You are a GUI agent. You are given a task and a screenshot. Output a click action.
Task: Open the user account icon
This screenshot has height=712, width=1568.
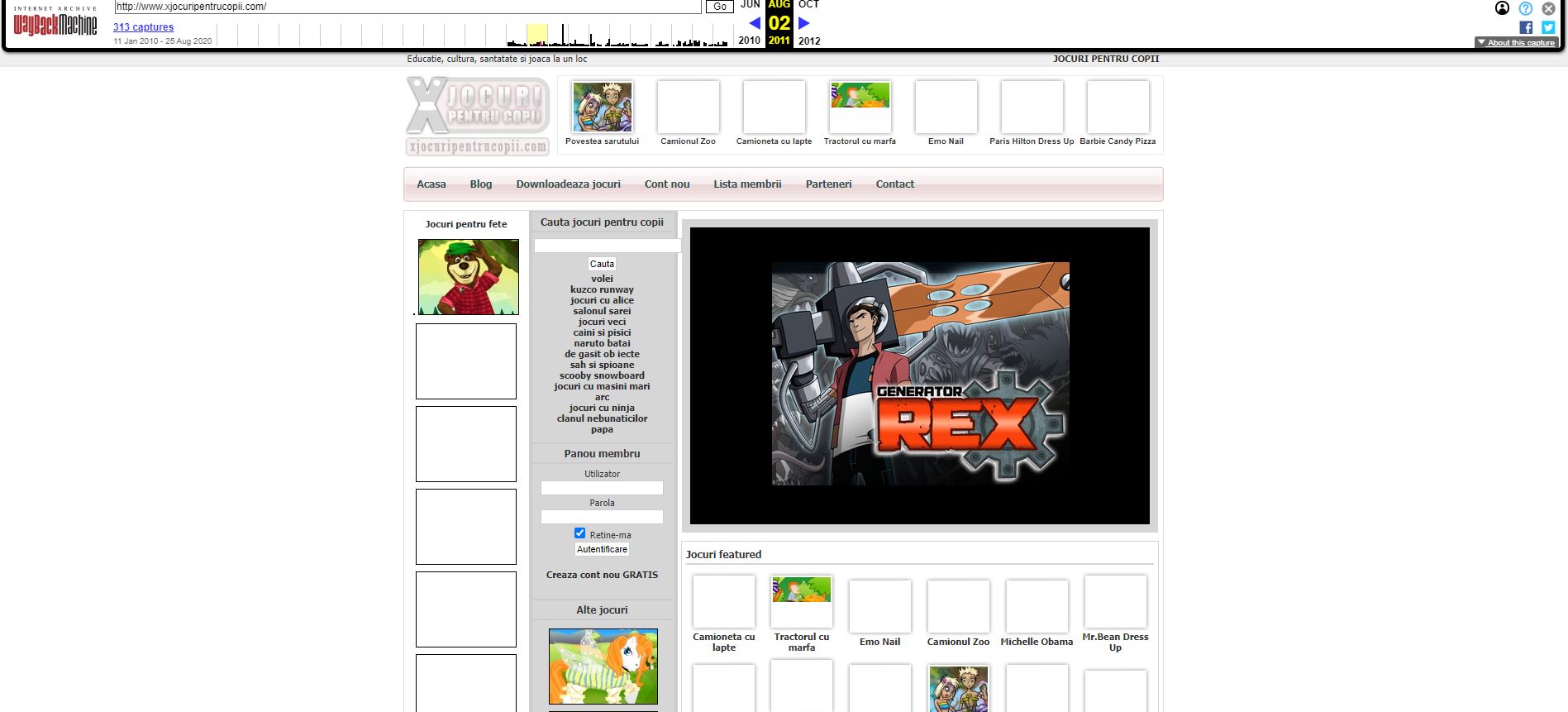(1502, 8)
